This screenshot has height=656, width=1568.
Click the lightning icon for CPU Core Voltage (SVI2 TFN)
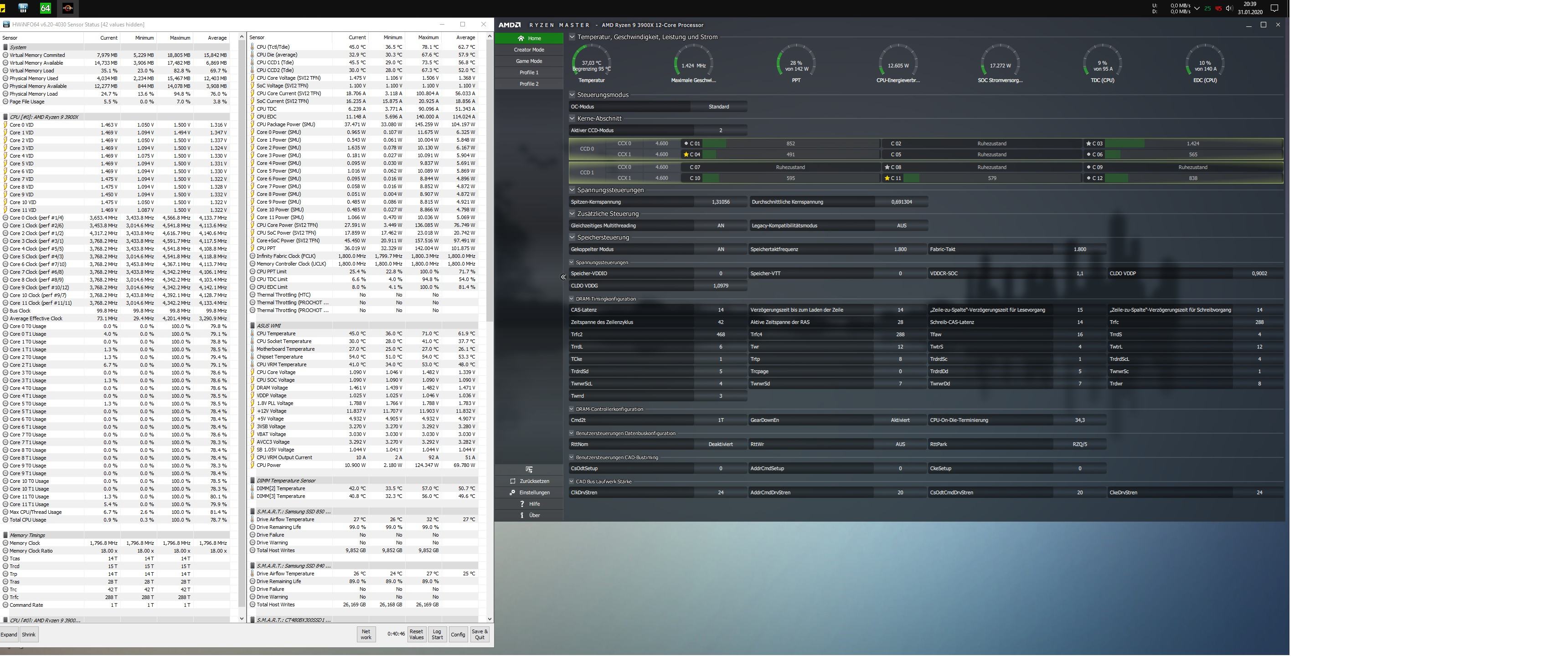click(x=252, y=78)
